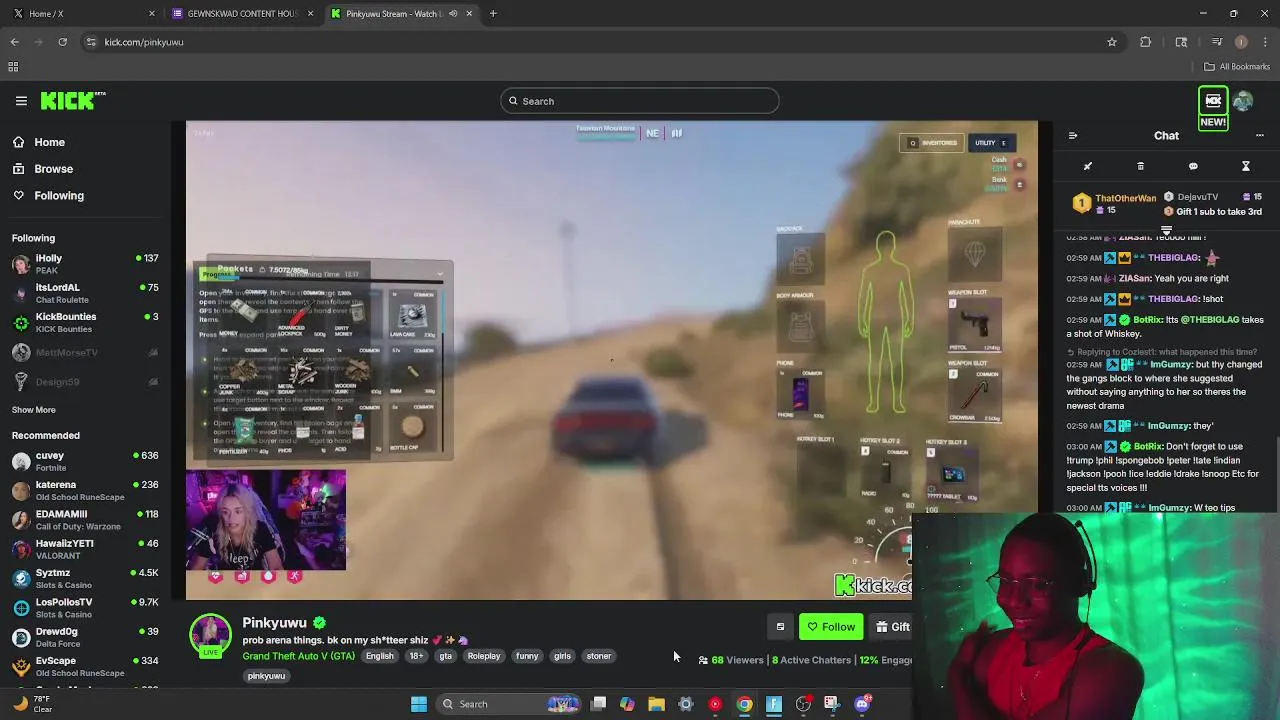Open File Explorer from taskbar

tap(656, 704)
